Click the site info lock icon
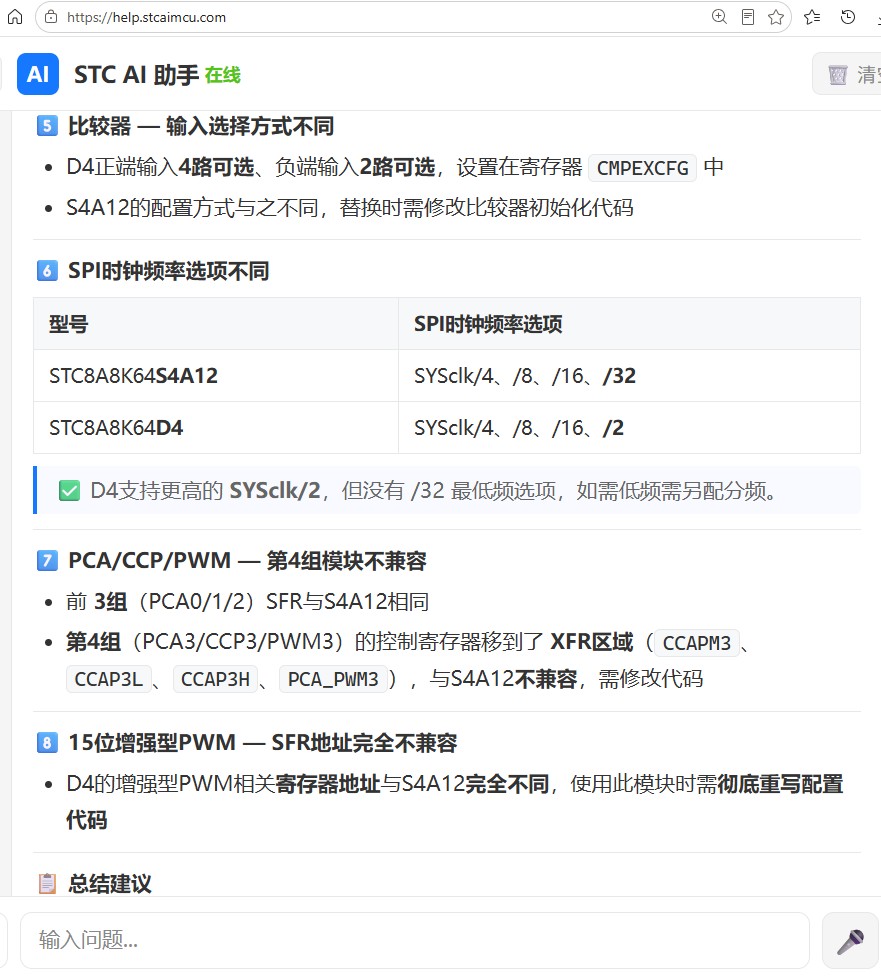 point(51,17)
